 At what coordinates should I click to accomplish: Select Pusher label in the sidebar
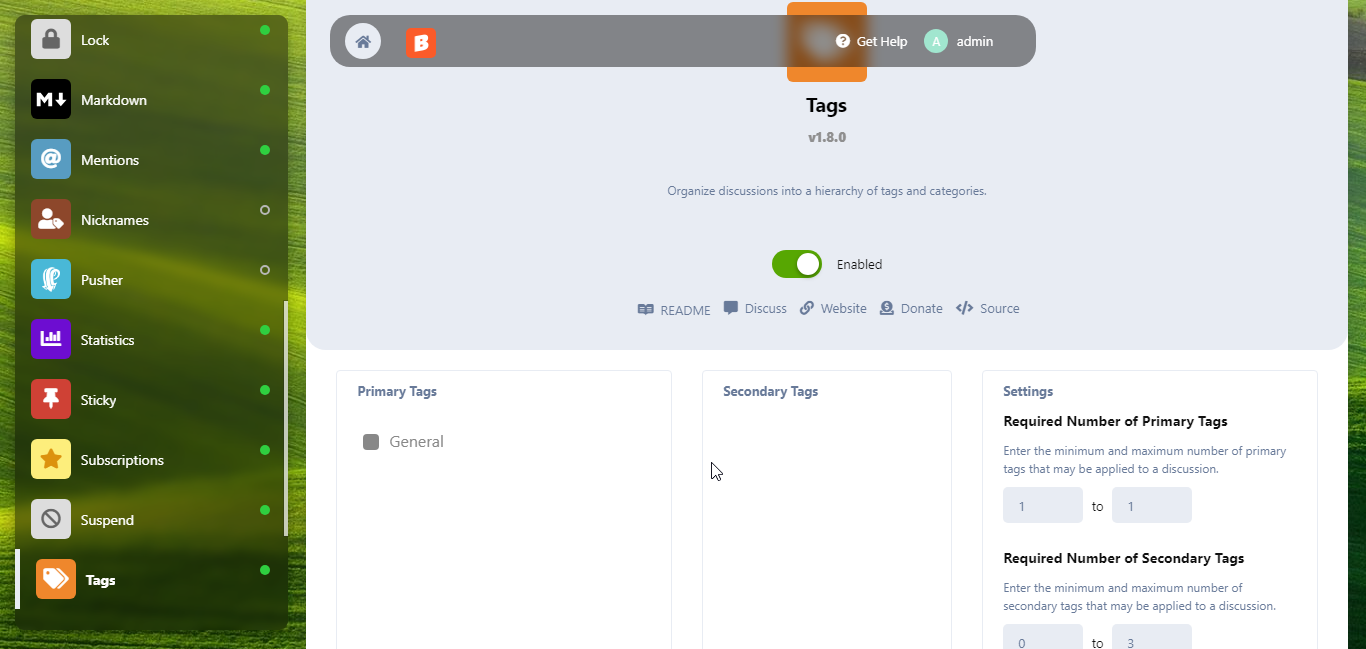(x=102, y=280)
